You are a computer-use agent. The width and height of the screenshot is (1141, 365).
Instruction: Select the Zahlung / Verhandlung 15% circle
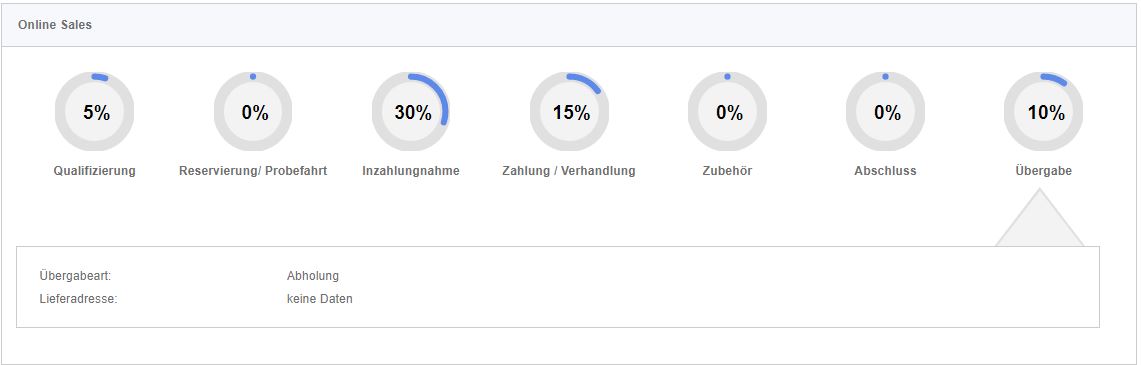point(569,112)
